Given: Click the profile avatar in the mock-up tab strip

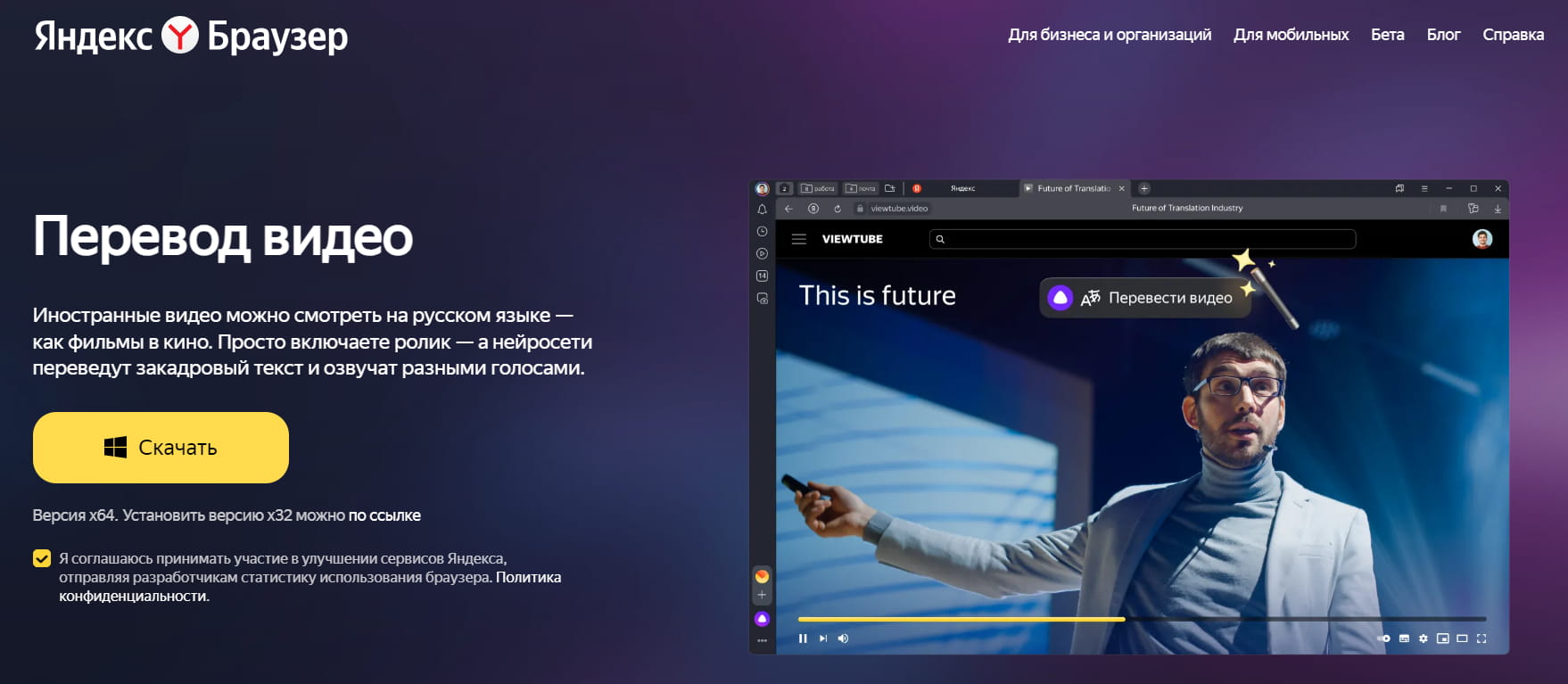Looking at the screenshot, I should click(x=762, y=188).
